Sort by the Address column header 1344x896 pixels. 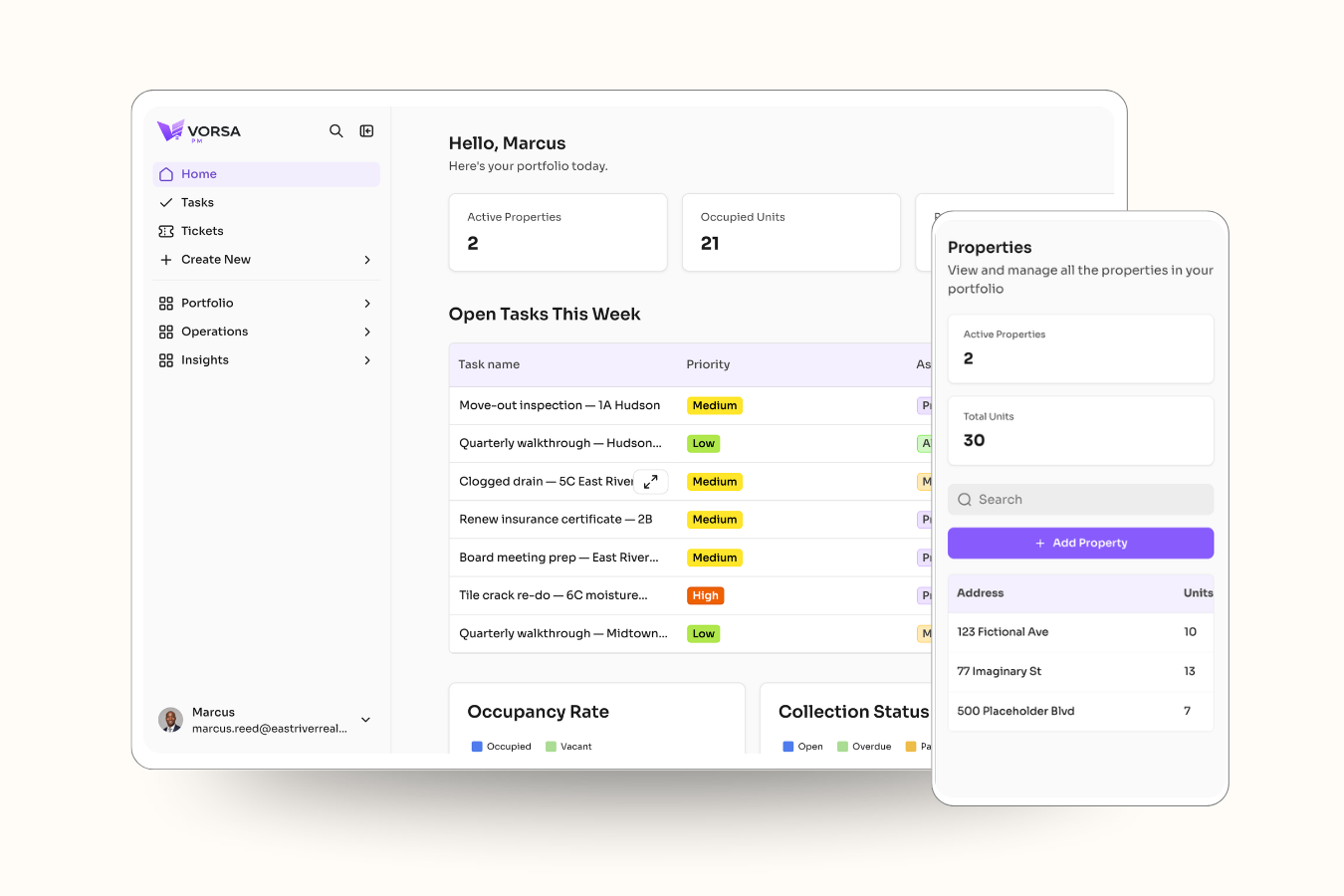point(980,593)
